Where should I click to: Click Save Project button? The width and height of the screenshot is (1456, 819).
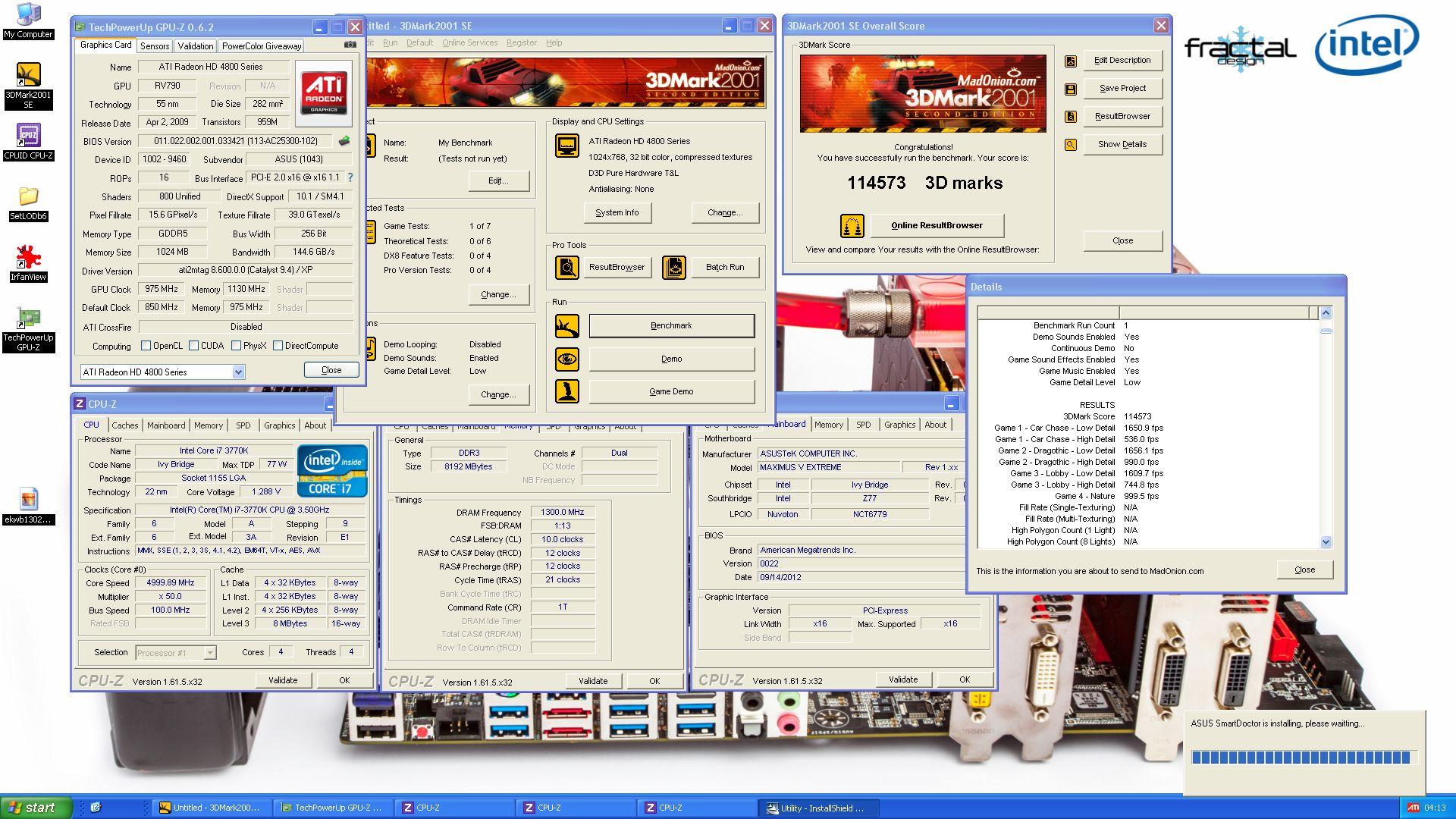click(x=1122, y=89)
